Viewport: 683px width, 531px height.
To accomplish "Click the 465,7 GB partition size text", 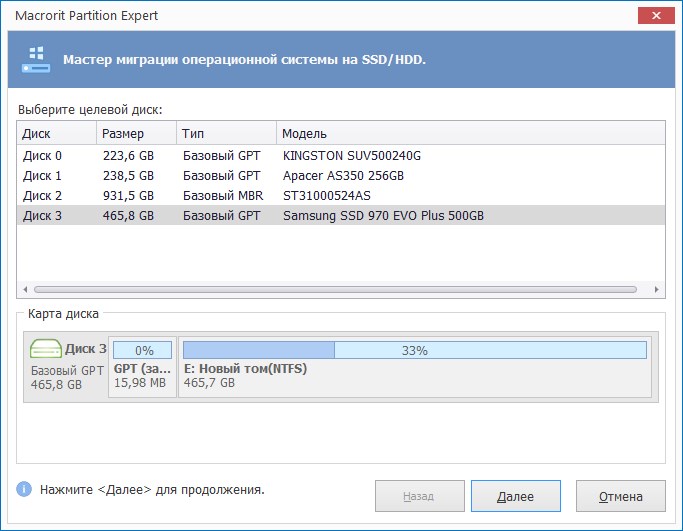I will 209,383.
